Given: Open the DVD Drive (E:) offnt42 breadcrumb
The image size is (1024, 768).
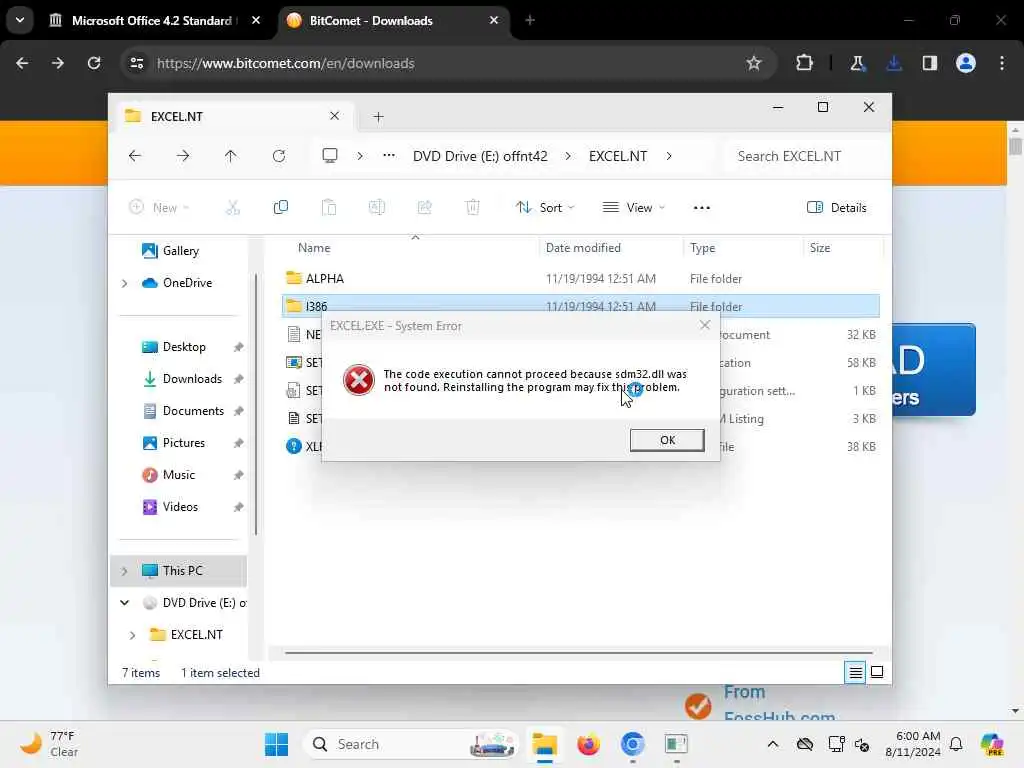Looking at the screenshot, I should pyautogui.click(x=480, y=156).
